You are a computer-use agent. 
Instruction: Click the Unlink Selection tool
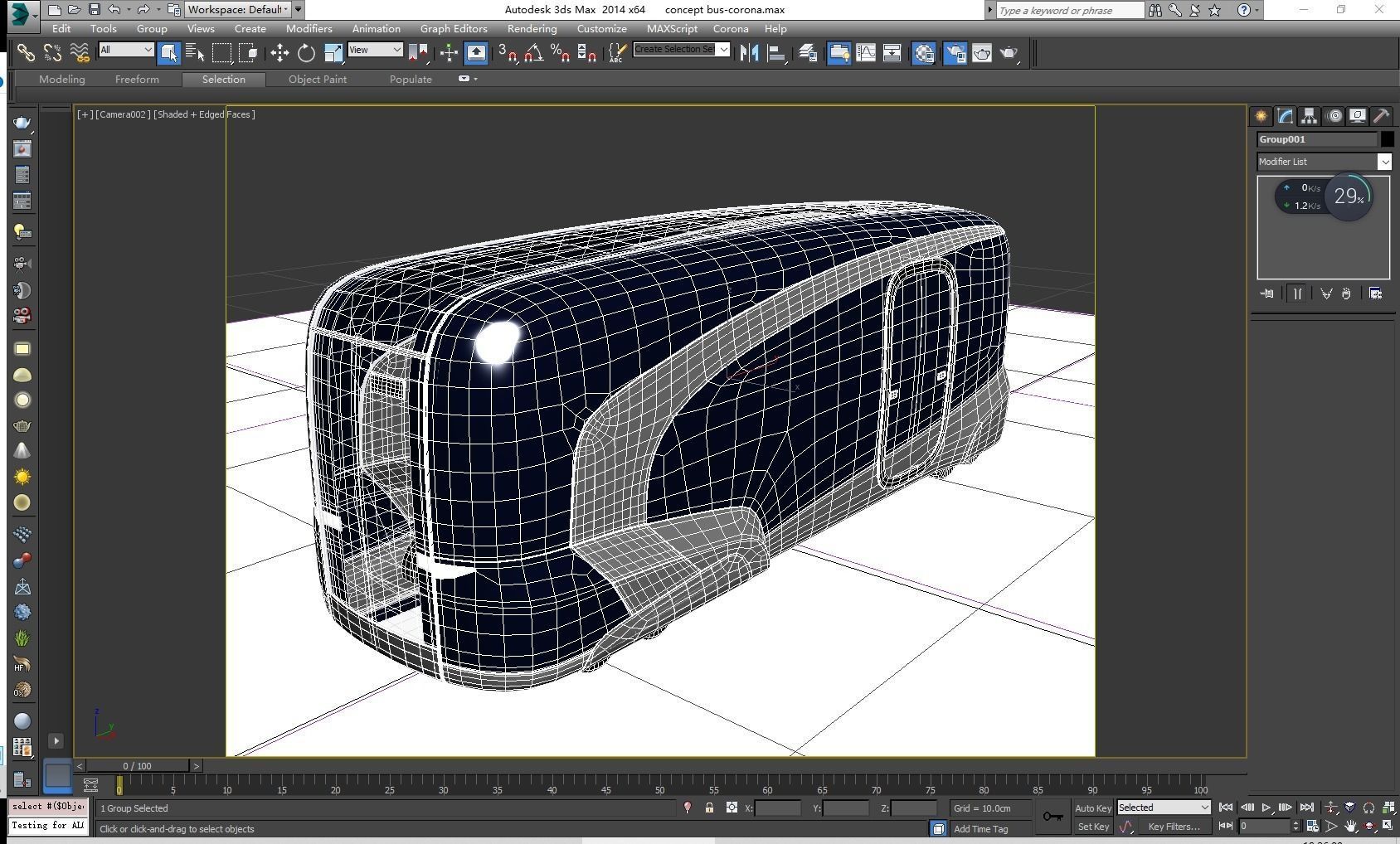coord(52,53)
